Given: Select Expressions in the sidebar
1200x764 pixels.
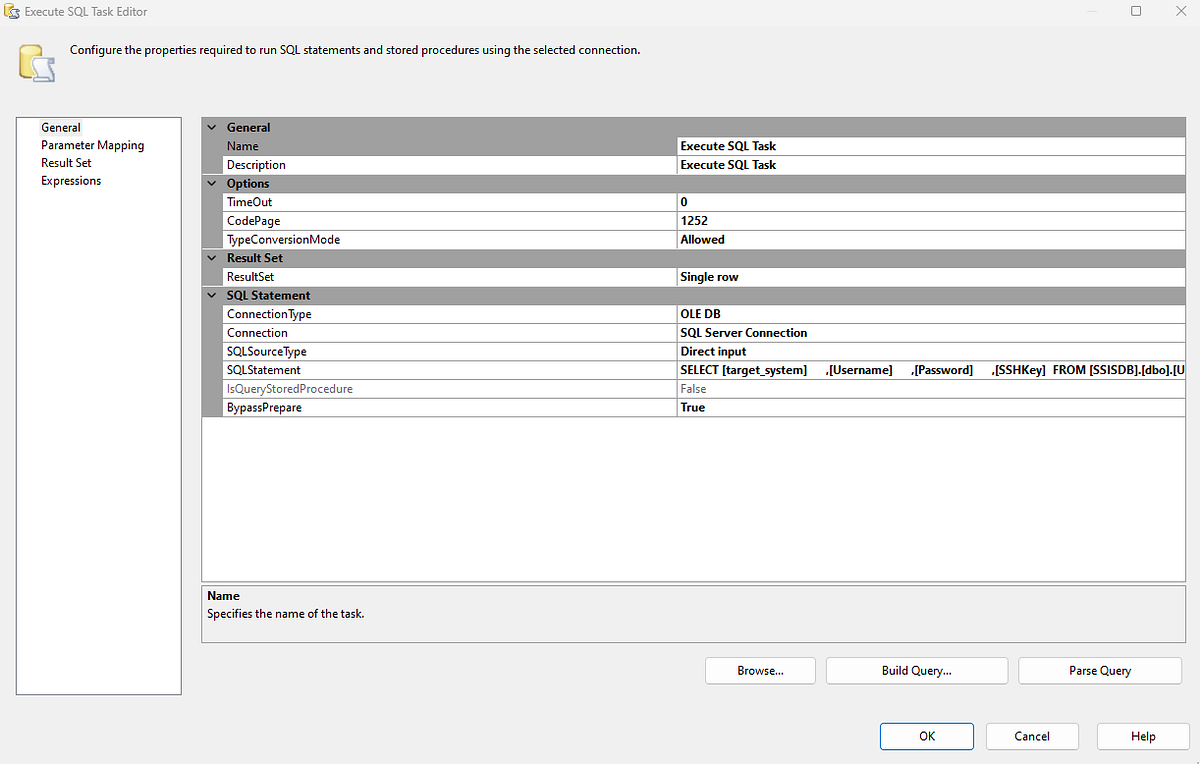Looking at the screenshot, I should pos(70,180).
